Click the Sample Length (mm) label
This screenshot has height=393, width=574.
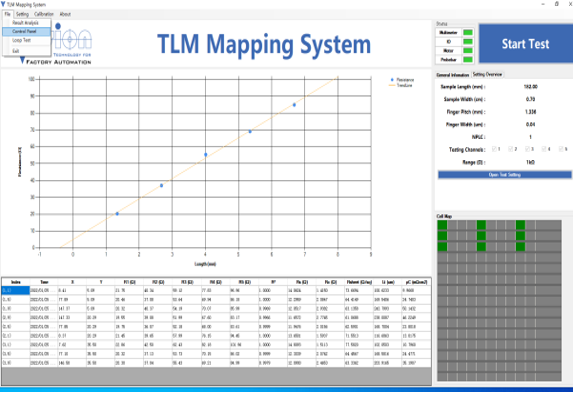[463, 87]
